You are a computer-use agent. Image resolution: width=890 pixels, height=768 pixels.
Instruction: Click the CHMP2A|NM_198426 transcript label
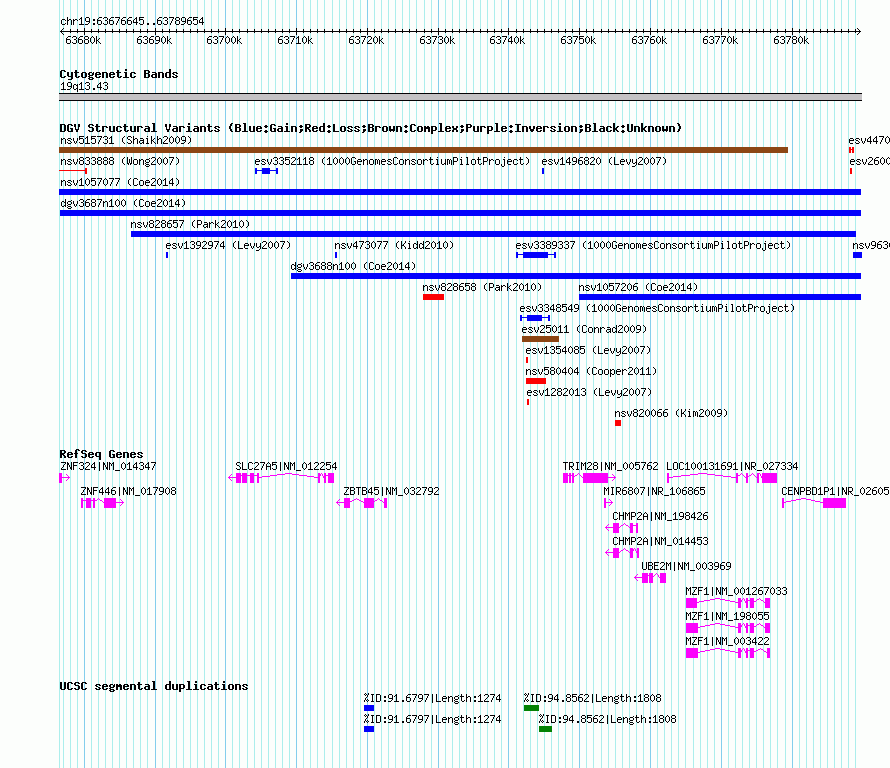[660, 516]
